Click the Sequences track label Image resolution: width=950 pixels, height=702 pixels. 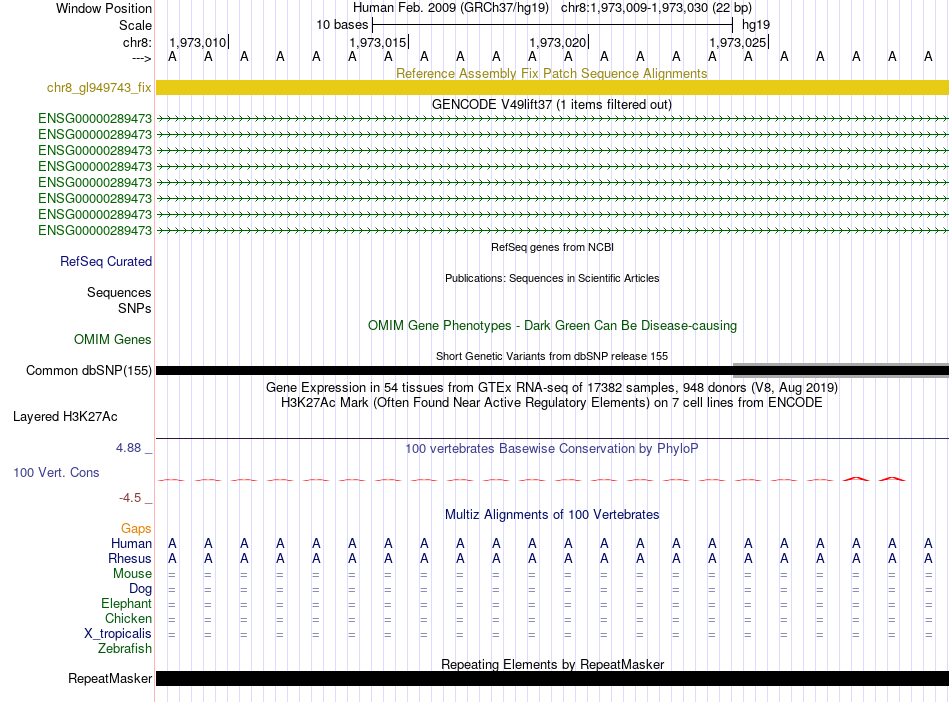point(119,293)
